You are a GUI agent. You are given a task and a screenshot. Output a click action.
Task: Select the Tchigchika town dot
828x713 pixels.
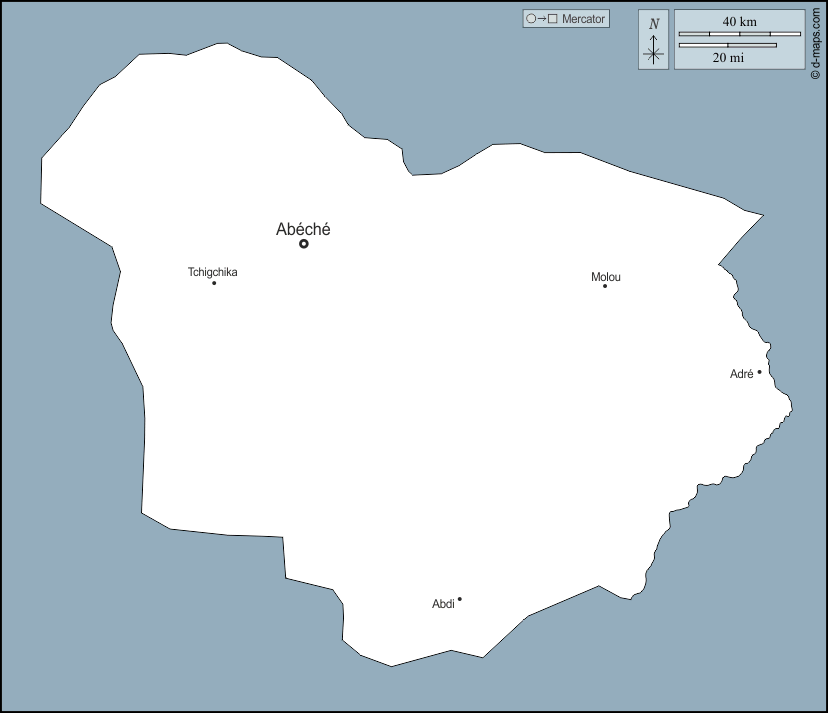point(213,283)
